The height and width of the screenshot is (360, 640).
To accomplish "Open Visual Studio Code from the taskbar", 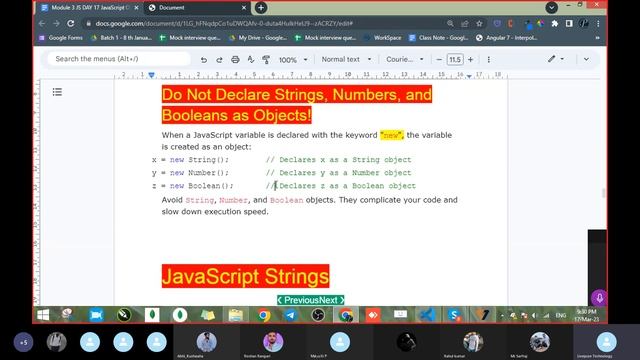I will [x=427, y=315].
